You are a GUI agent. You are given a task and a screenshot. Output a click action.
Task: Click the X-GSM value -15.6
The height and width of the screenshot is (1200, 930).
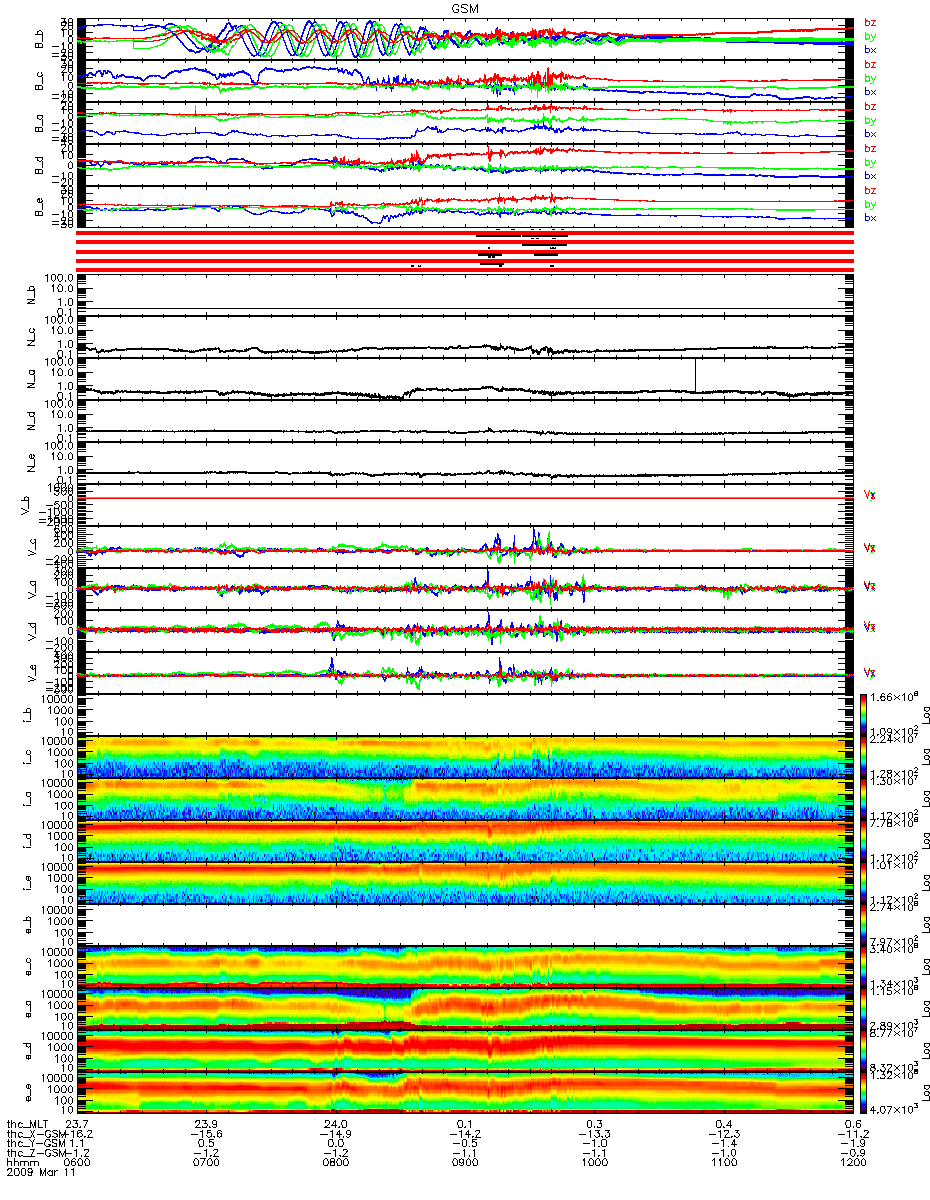(x=208, y=1135)
